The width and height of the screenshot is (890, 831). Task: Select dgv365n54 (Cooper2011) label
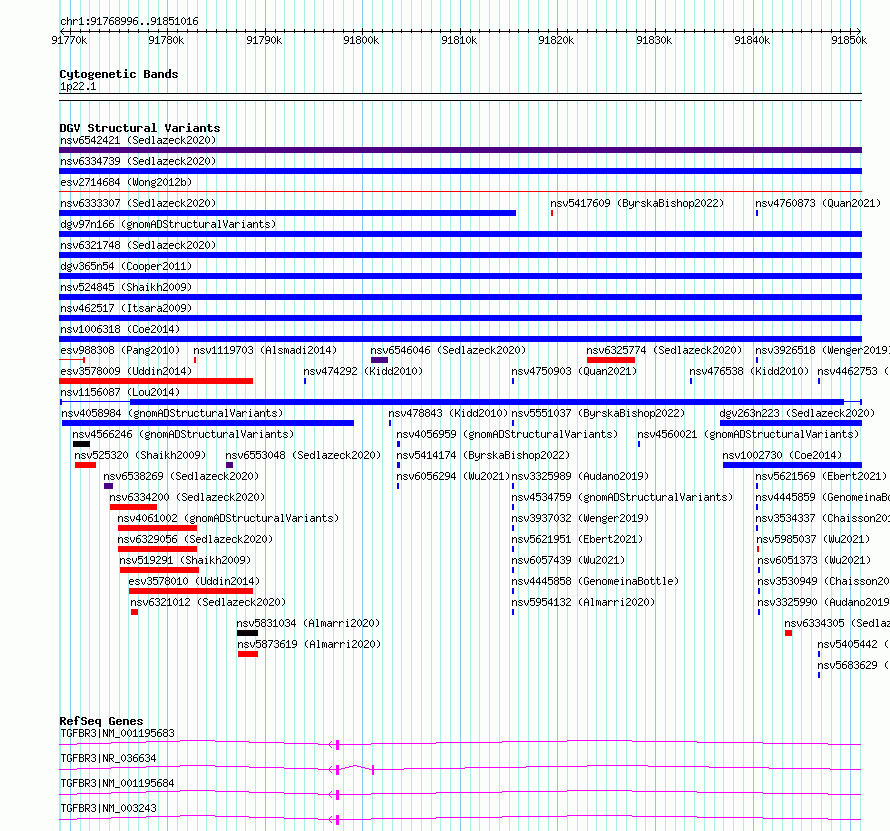tap(126, 266)
